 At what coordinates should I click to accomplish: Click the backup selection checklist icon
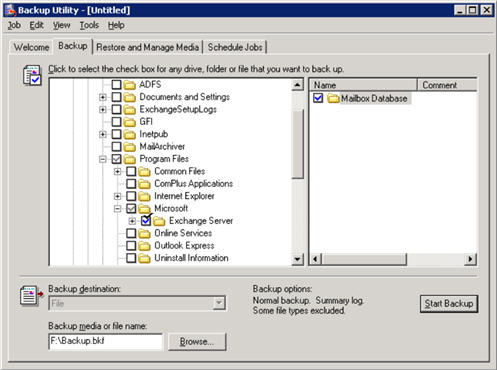point(32,75)
